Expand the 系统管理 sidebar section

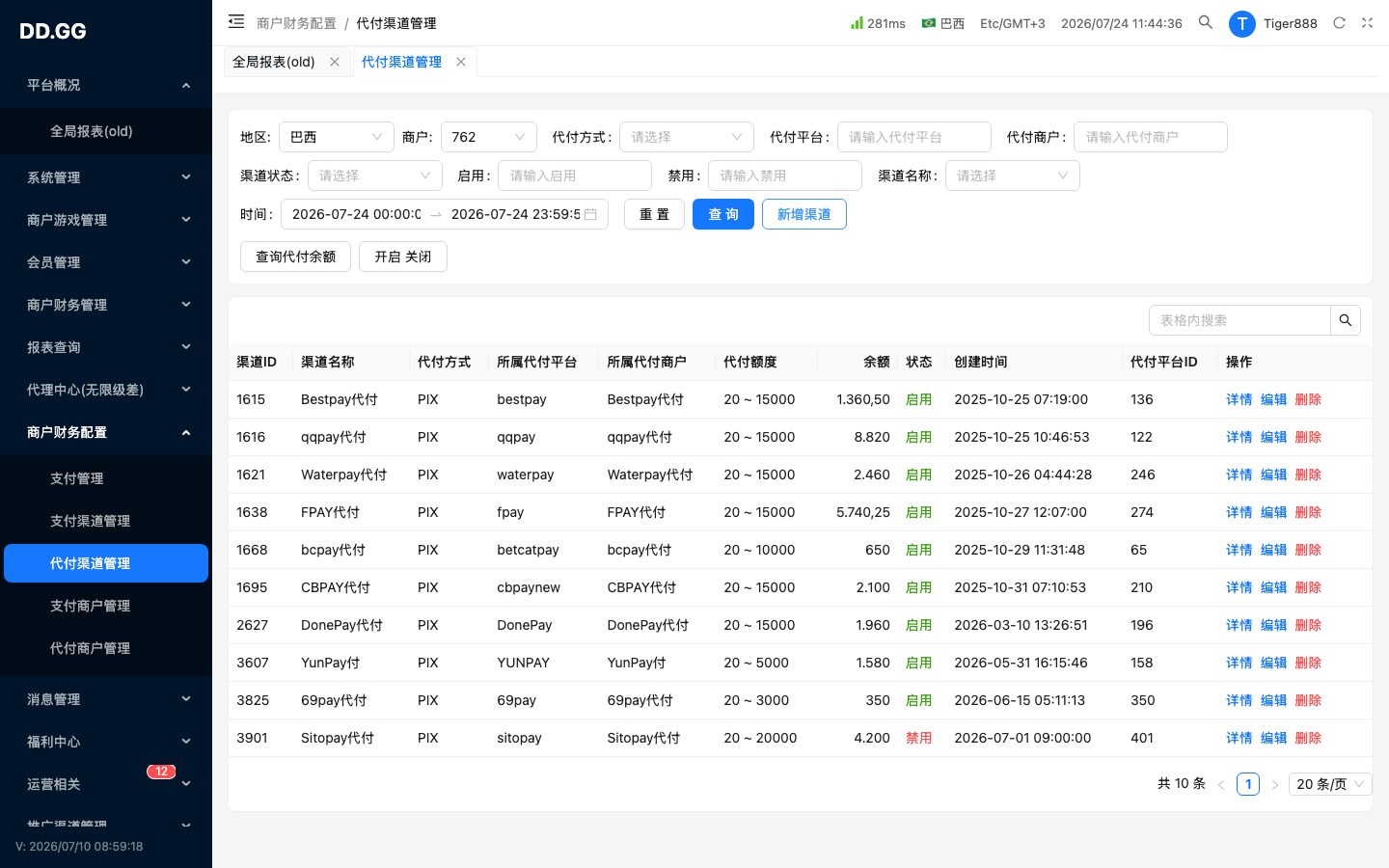(106, 177)
